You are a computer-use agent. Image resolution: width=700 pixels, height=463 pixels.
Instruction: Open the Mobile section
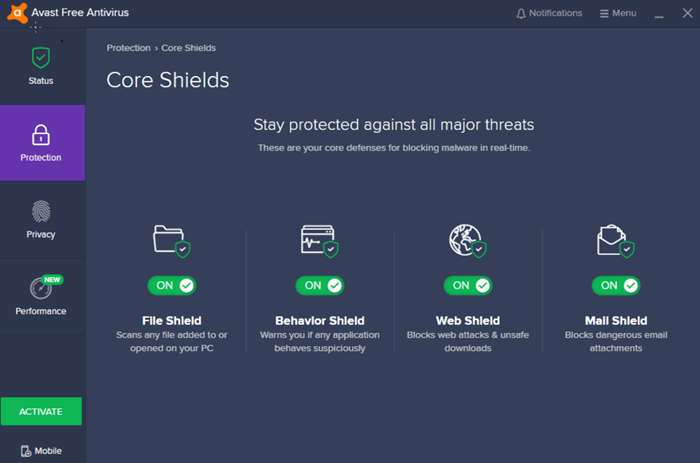click(41, 451)
